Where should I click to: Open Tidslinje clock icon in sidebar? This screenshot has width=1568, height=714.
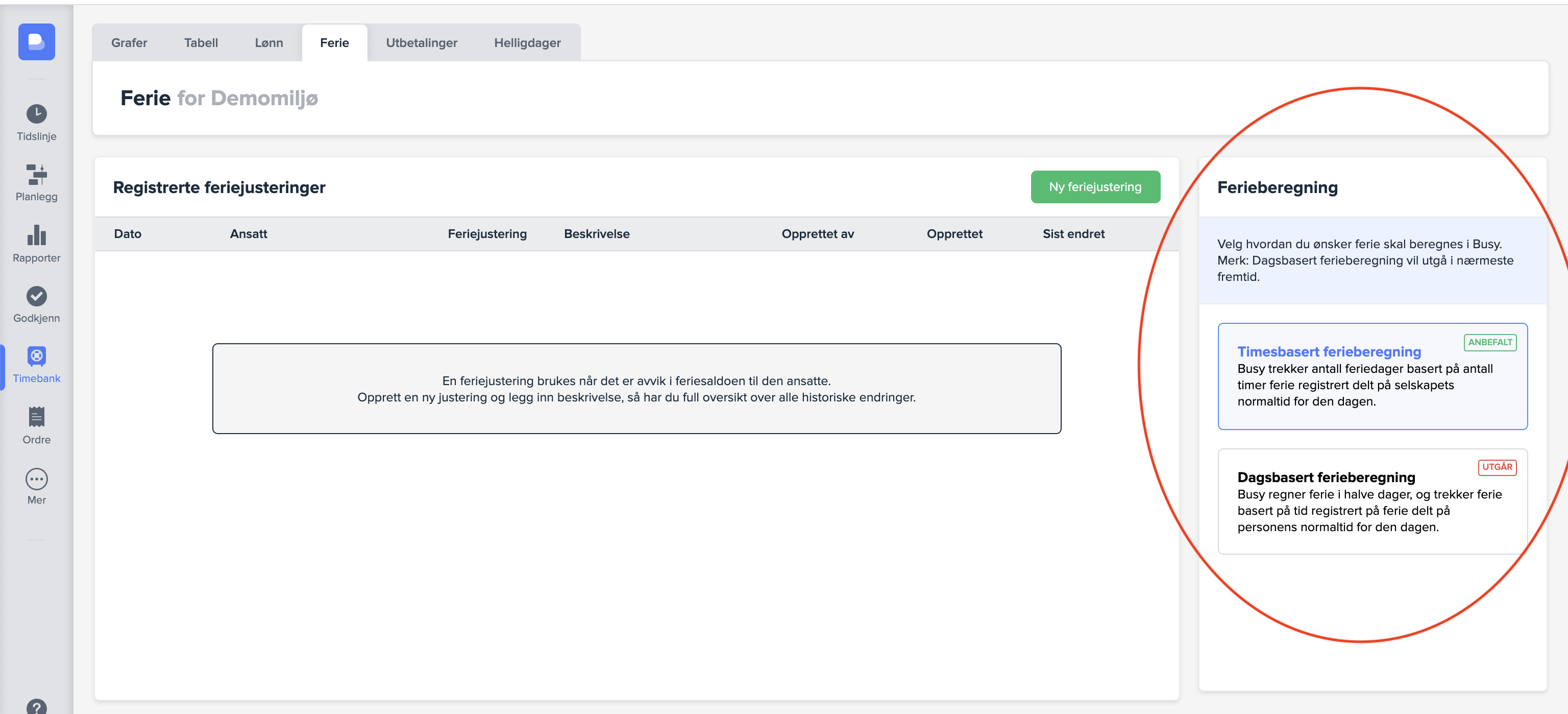pyautogui.click(x=37, y=114)
